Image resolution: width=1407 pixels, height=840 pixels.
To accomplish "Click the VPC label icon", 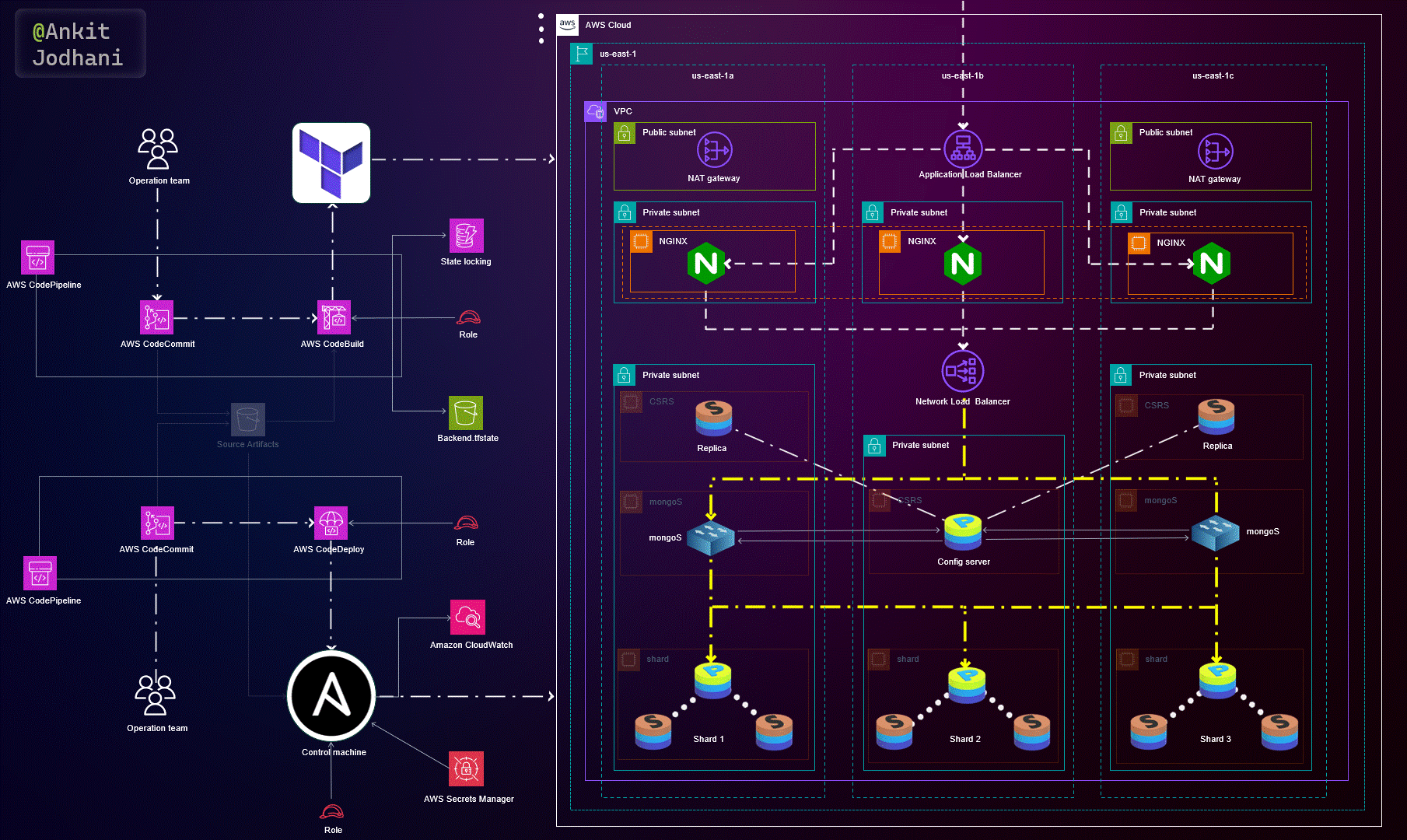I will 596,111.
